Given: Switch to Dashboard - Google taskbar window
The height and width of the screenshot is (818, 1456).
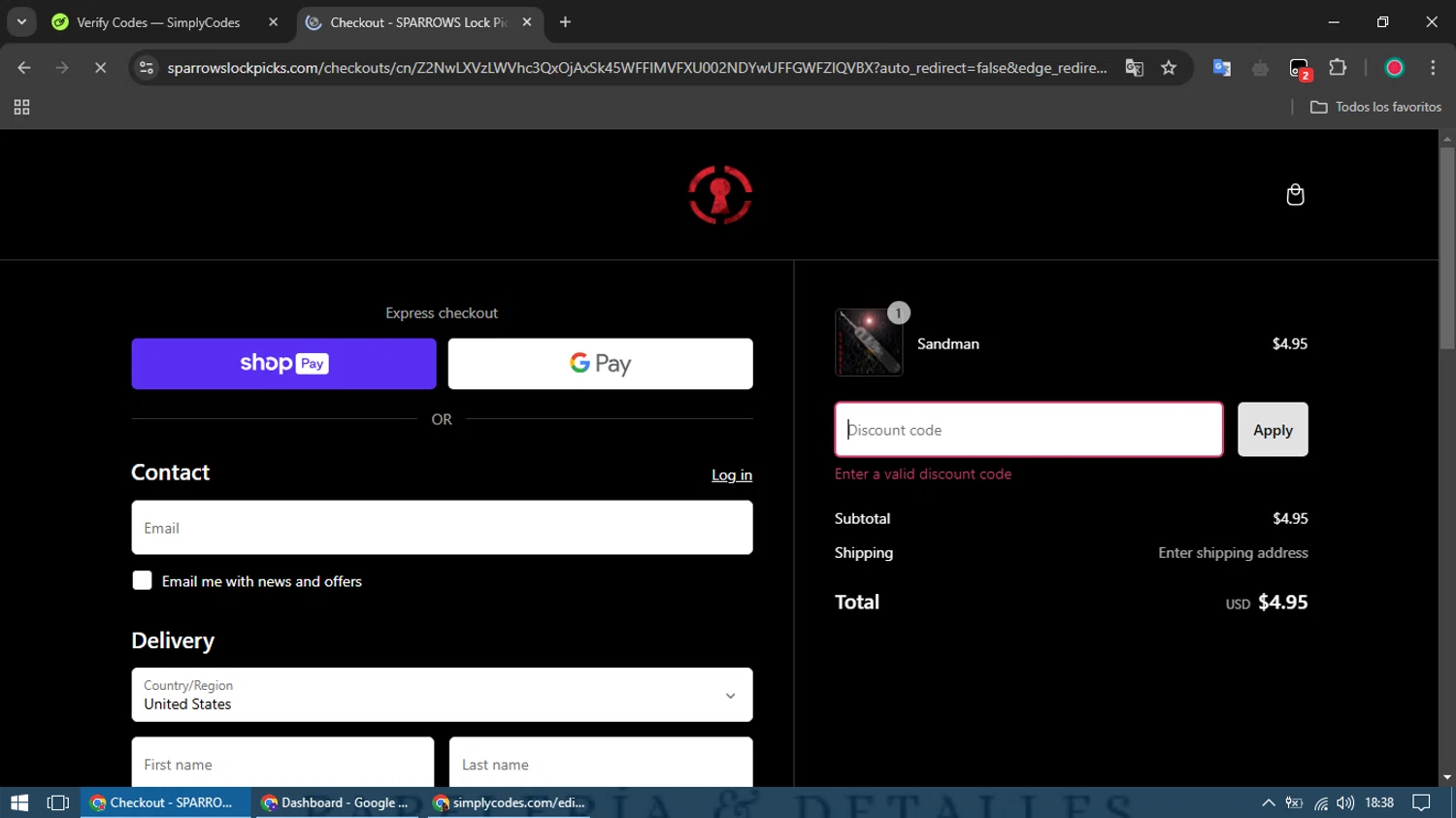Looking at the screenshot, I should [335, 802].
